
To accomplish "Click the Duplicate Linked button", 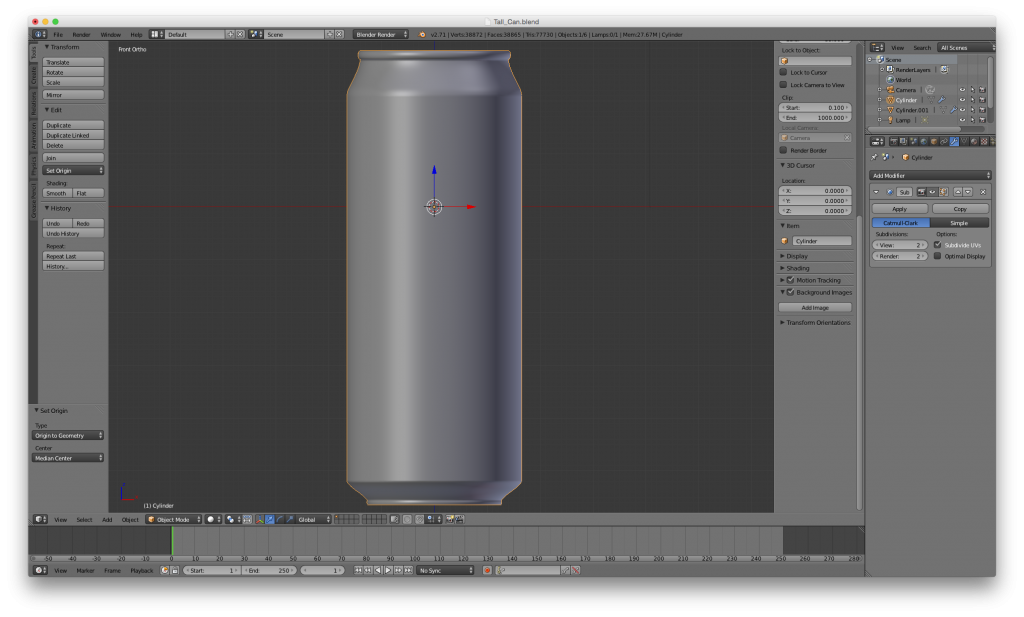I will [73, 135].
